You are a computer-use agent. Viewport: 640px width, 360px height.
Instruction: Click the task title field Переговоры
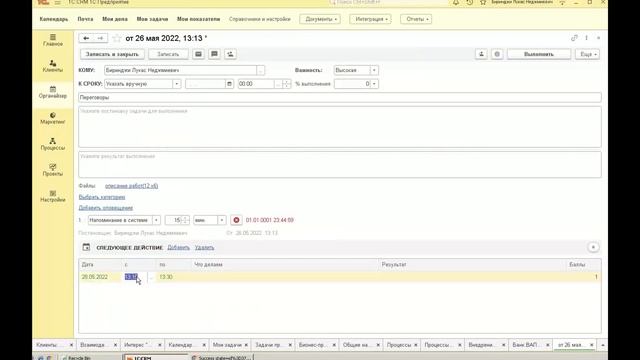[340, 98]
